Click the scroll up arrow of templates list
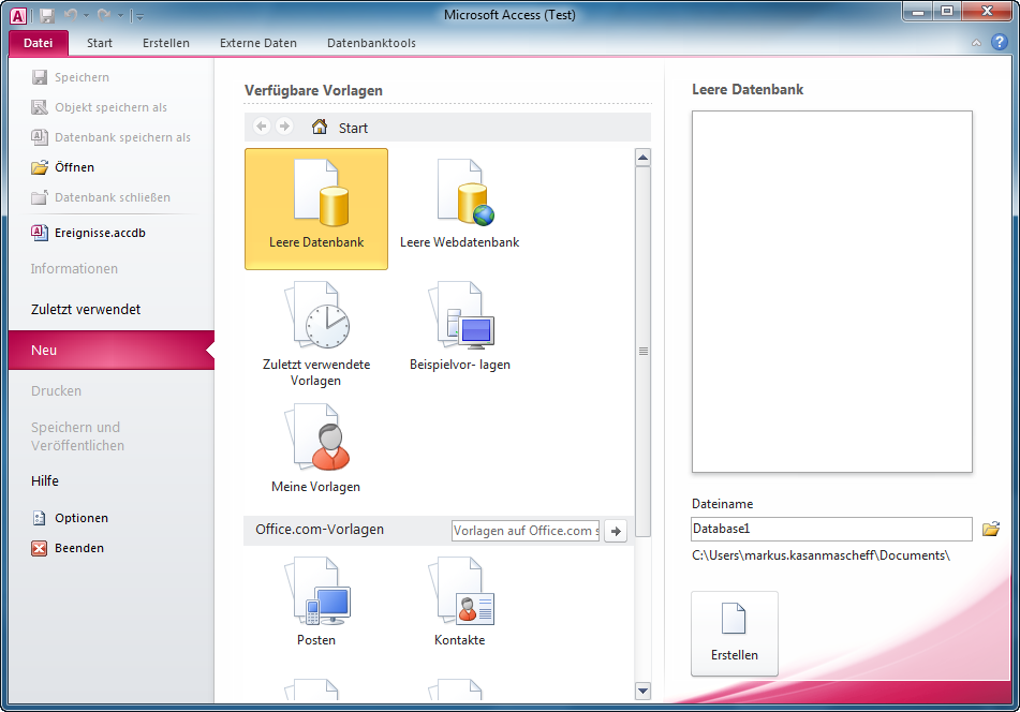This screenshot has height=712, width=1020. click(x=643, y=157)
